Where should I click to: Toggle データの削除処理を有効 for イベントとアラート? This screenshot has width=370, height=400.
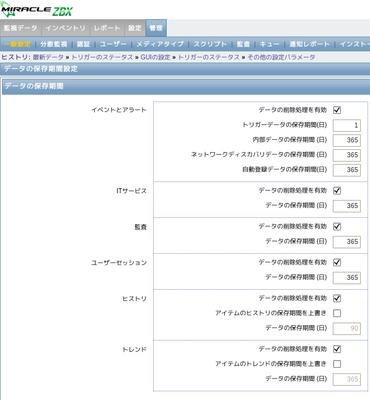pos(337,110)
